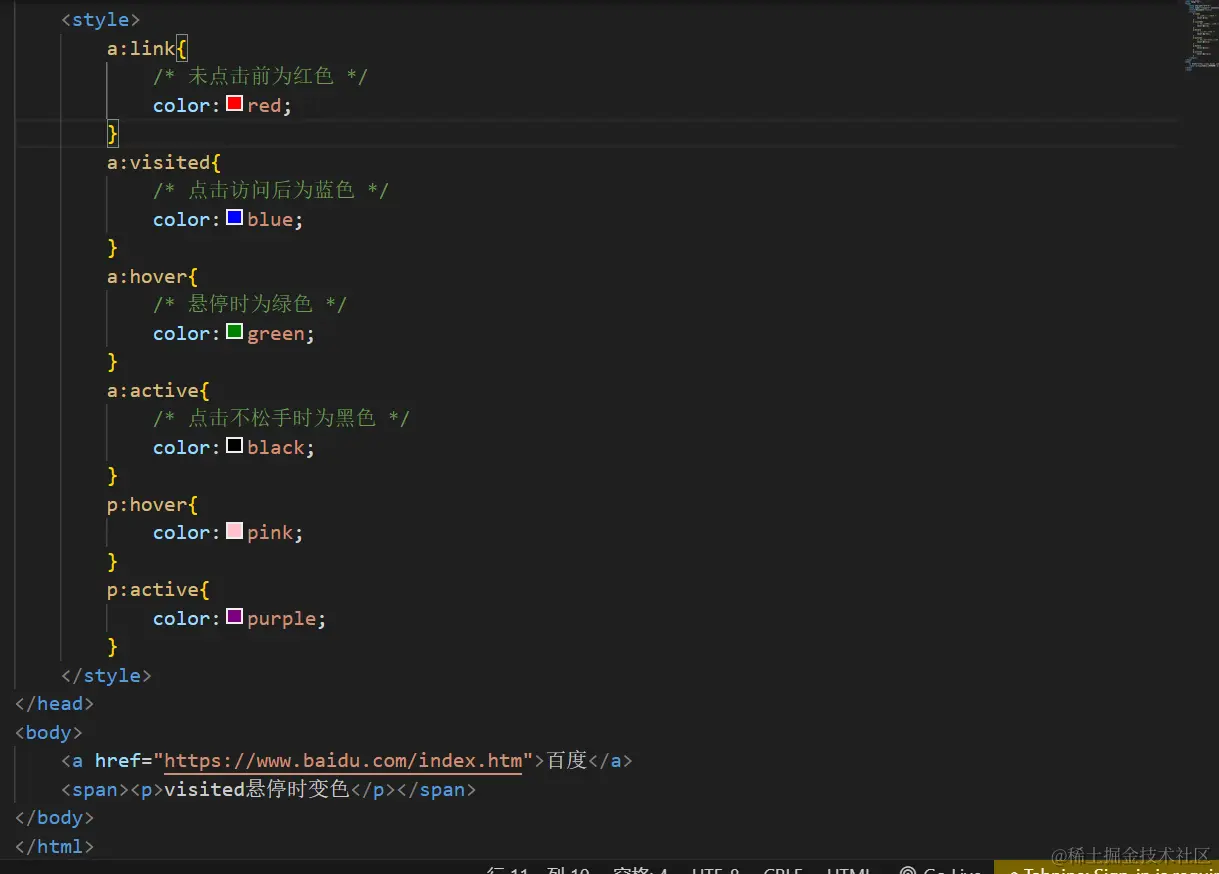Click the HTML language mode indicator
1219x874 pixels.
tap(851, 870)
